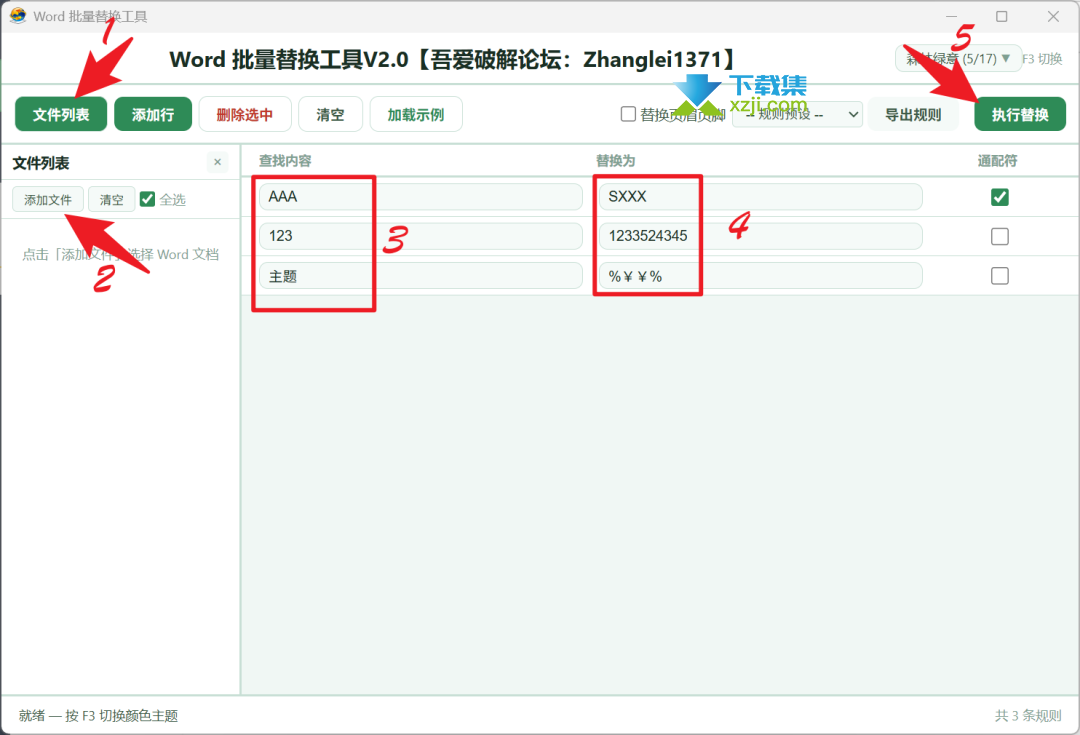Minimize the Word 批量替换工具 window
Image resolution: width=1080 pixels, height=735 pixels.
coord(951,17)
